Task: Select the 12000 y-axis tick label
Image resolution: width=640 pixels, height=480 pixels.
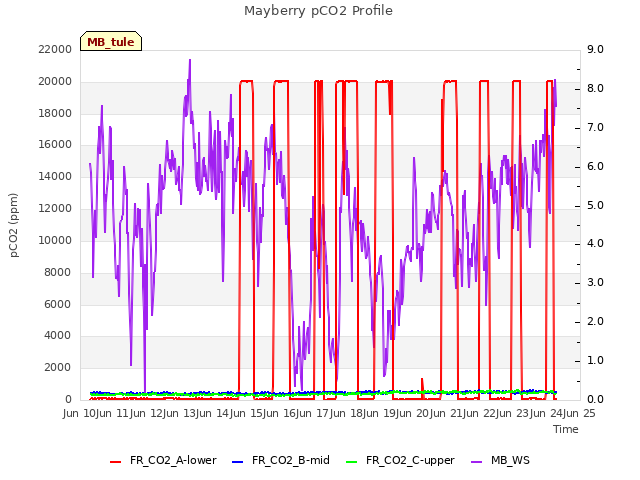Action: [x=55, y=209]
